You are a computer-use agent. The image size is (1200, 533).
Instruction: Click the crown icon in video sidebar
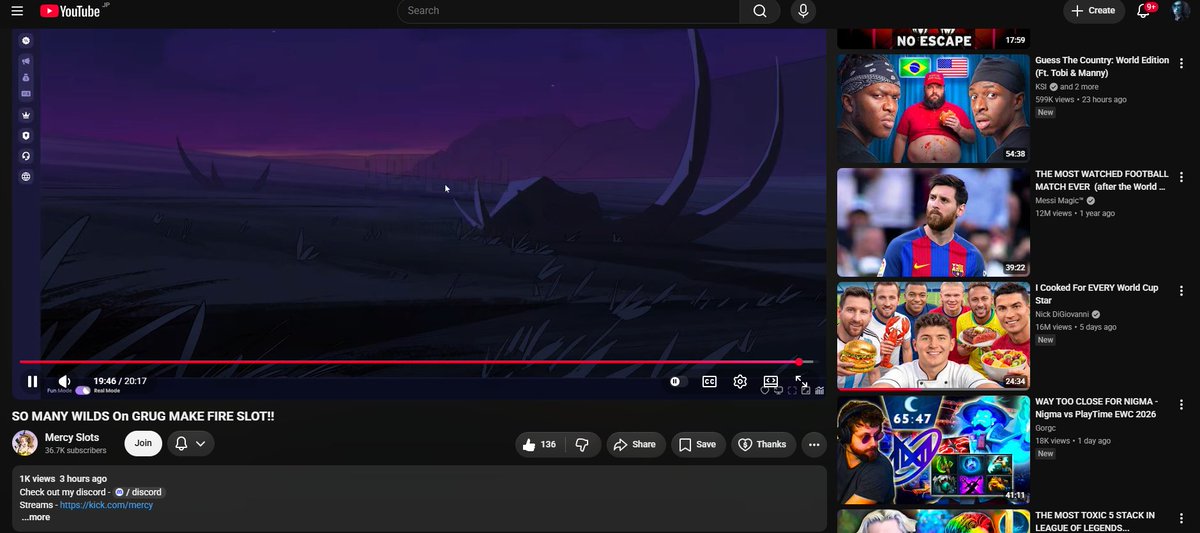[x=26, y=115]
